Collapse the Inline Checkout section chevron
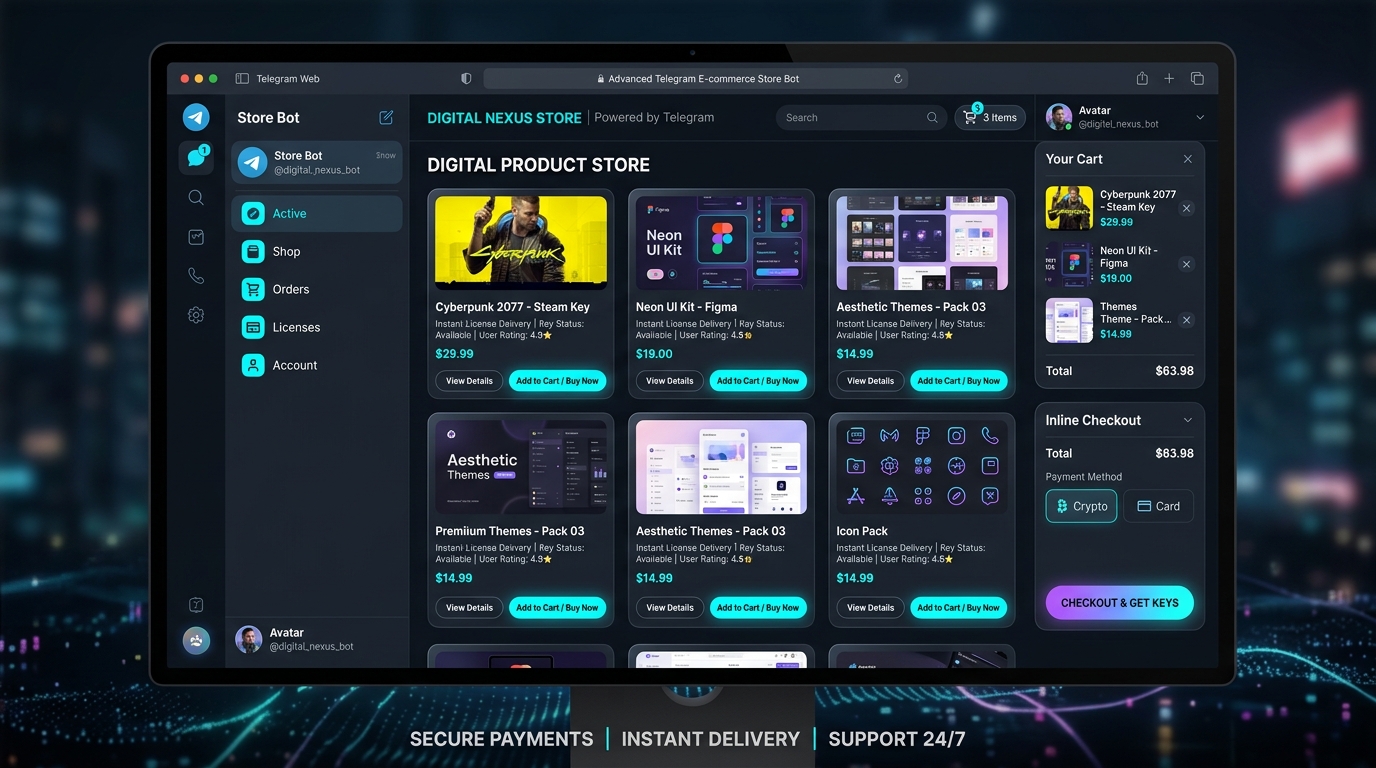This screenshot has height=768, width=1376. point(1188,420)
